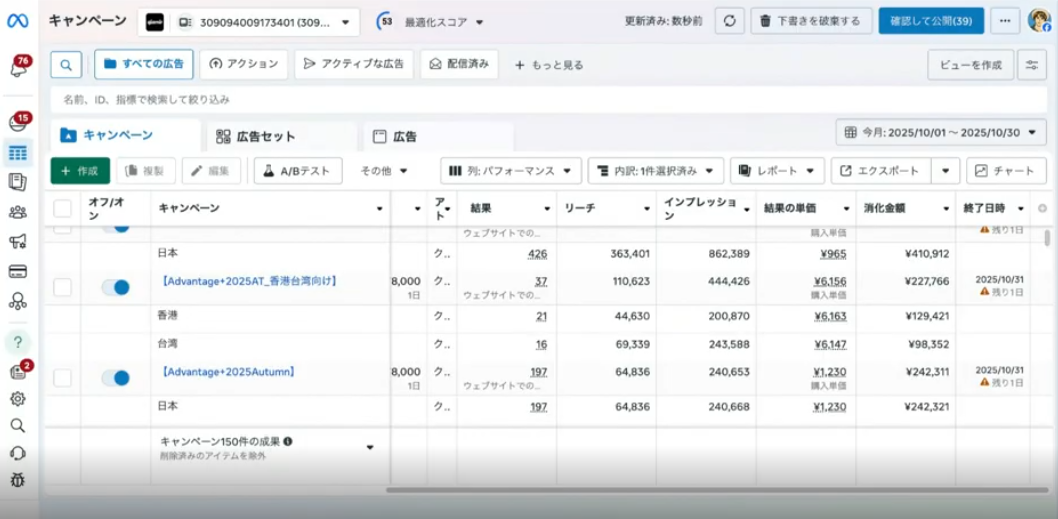Open the help question mark icon
The image size is (1058, 519).
click(17, 342)
